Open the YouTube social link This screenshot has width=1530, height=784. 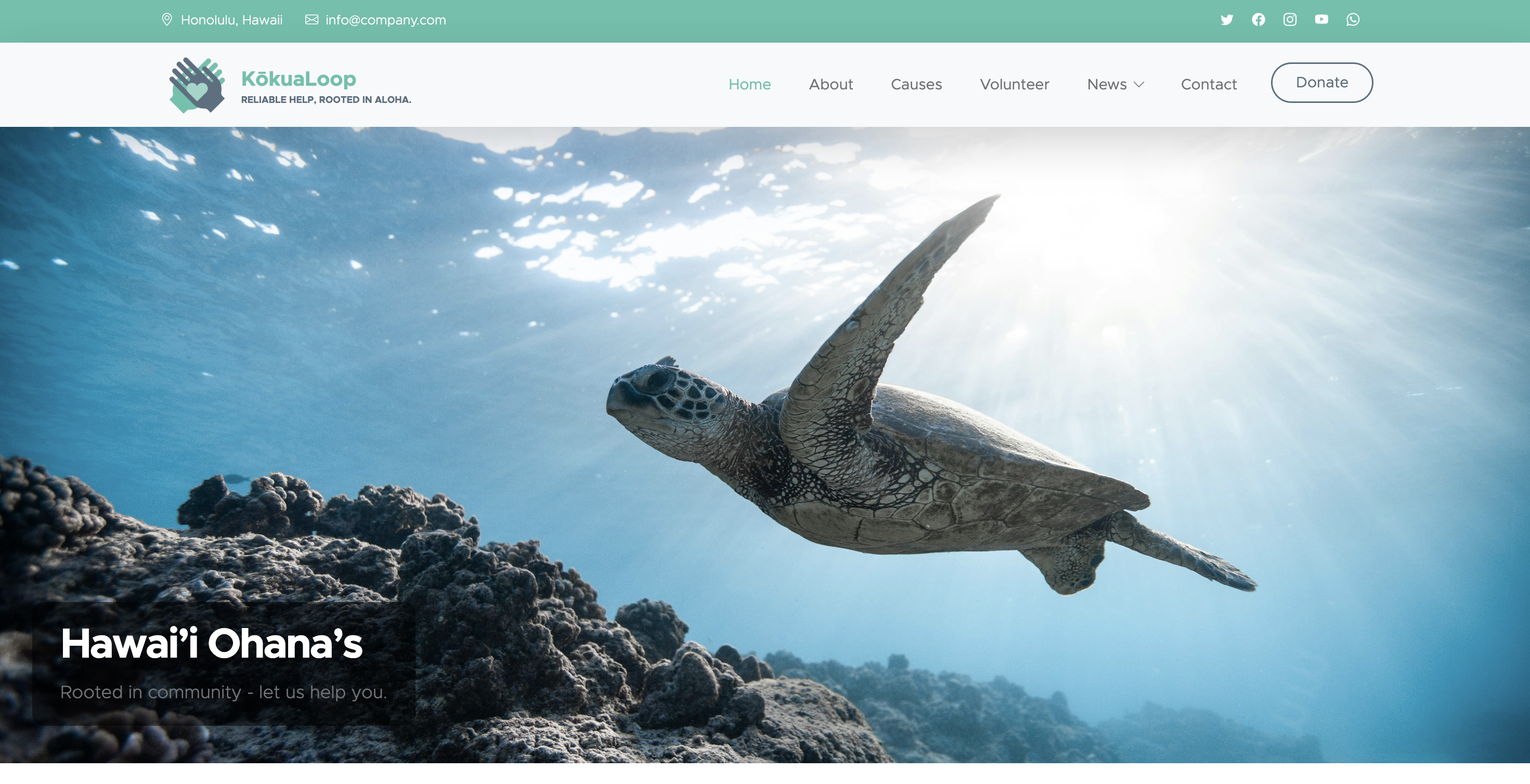(x=1321, y=20)
